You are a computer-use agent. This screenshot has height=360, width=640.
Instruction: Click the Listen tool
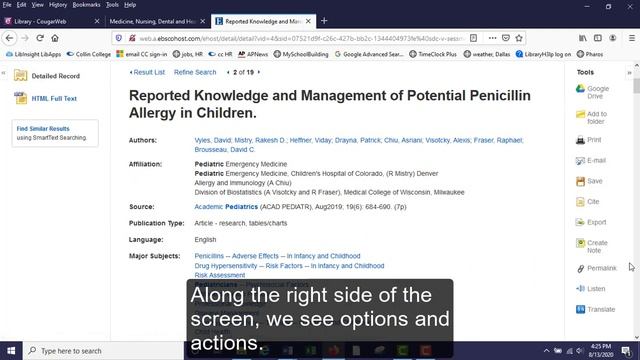[591, 289]
